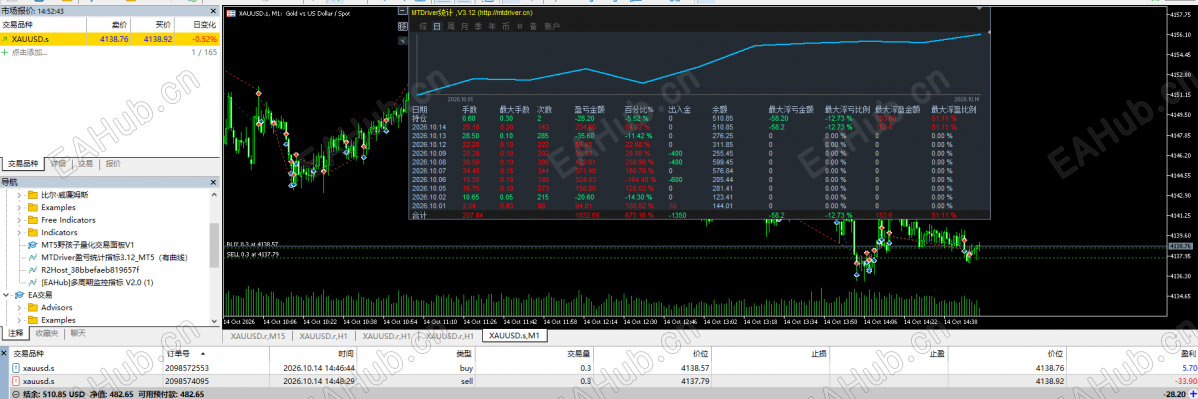Expand the Free Indicators folder
The image size is (1198, 399).
(20, 219)
